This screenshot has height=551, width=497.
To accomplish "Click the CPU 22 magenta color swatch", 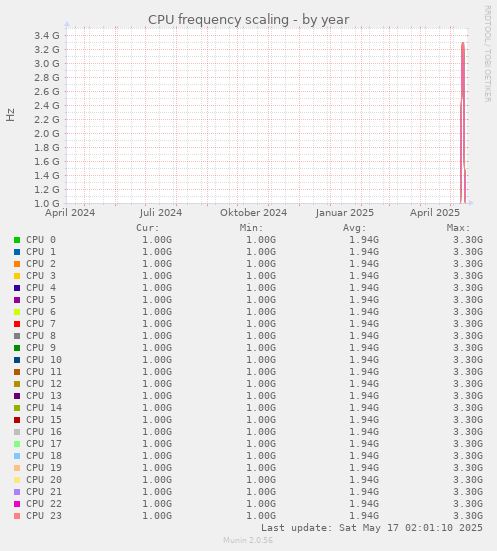I will (17, 504).
